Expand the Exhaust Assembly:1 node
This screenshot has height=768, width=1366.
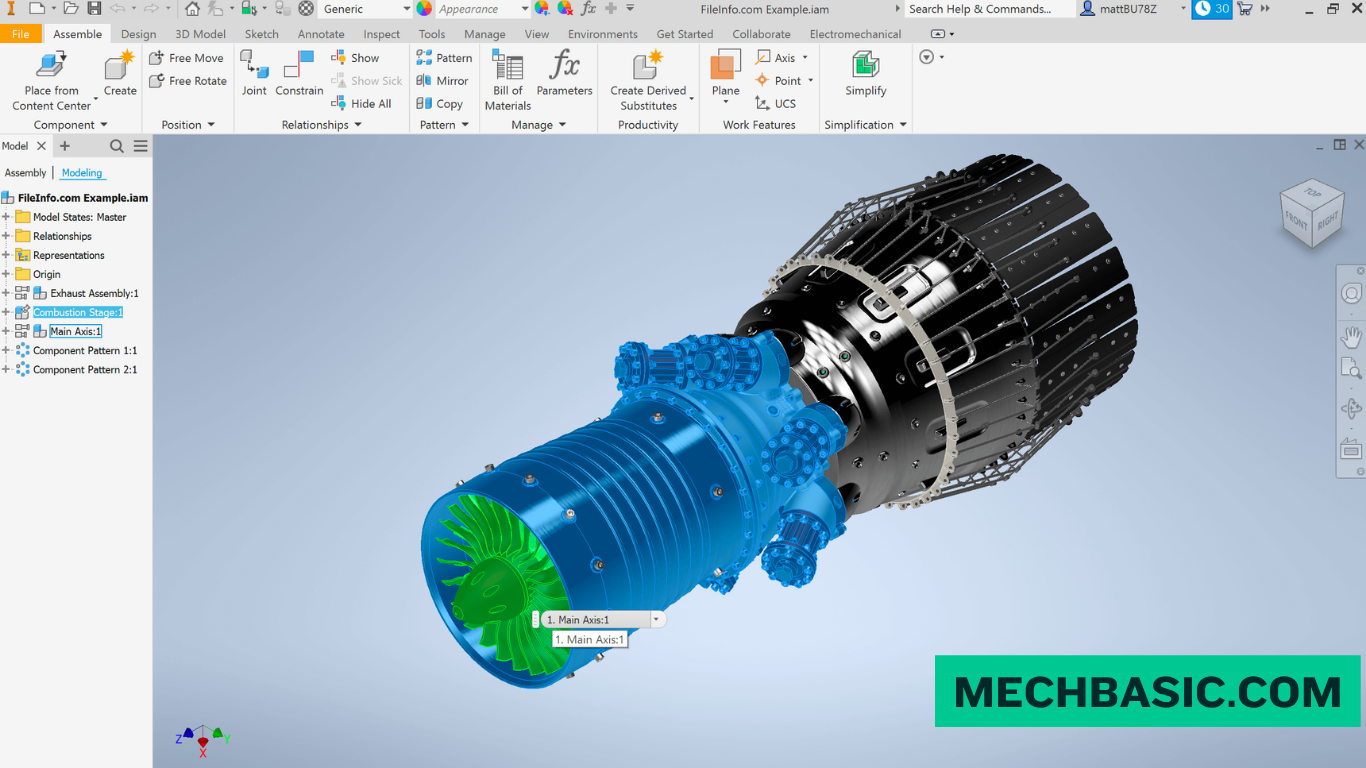(x=6, y=293)
